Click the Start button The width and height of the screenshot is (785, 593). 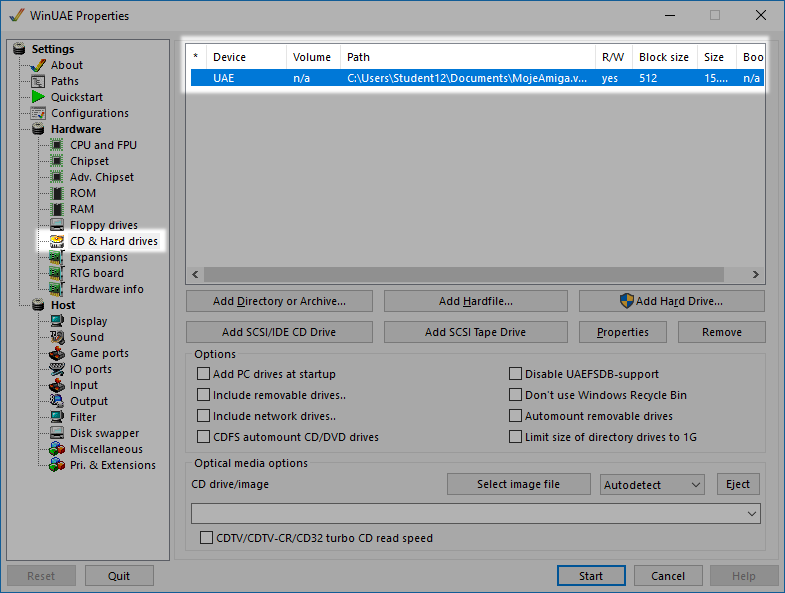[591, 576]
